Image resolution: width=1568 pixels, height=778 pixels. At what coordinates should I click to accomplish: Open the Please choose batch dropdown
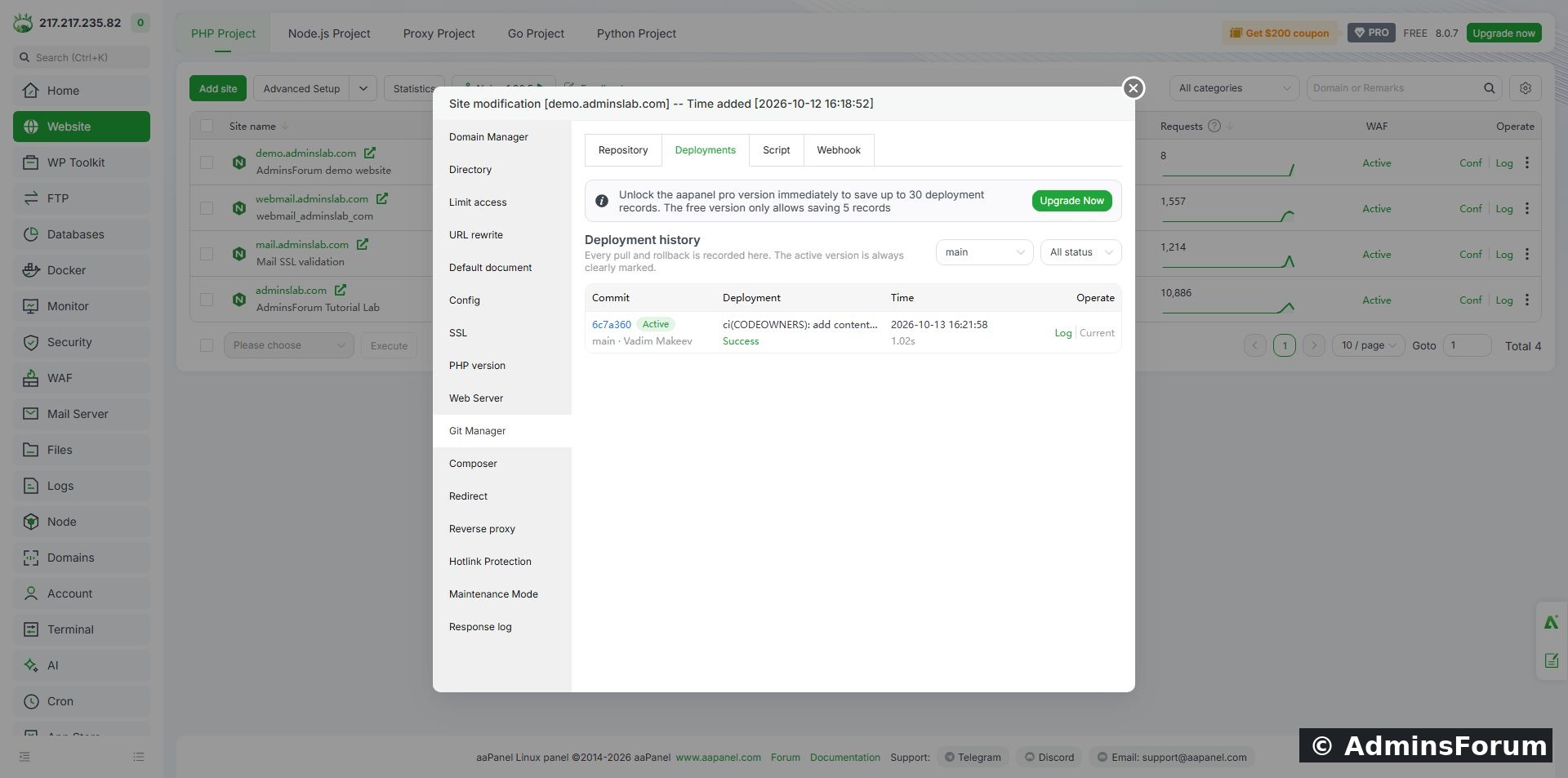pos(289,345)
